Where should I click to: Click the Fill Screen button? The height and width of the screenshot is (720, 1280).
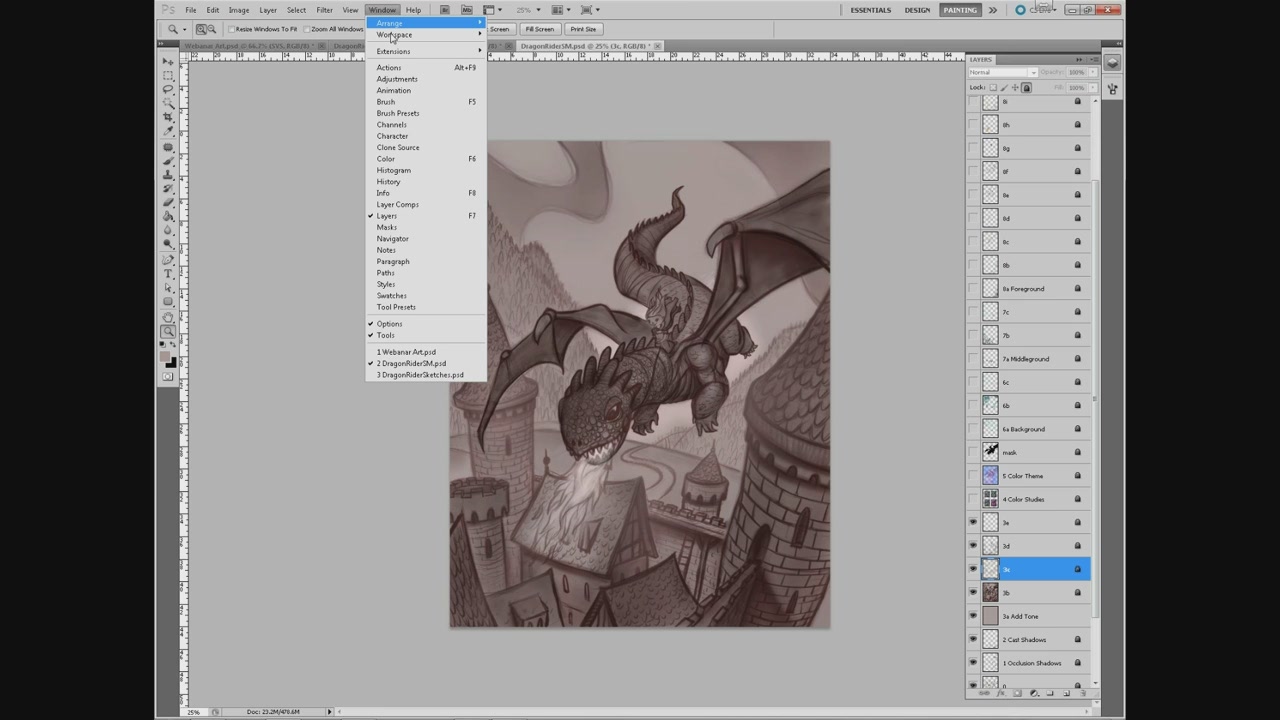(539, 29)
